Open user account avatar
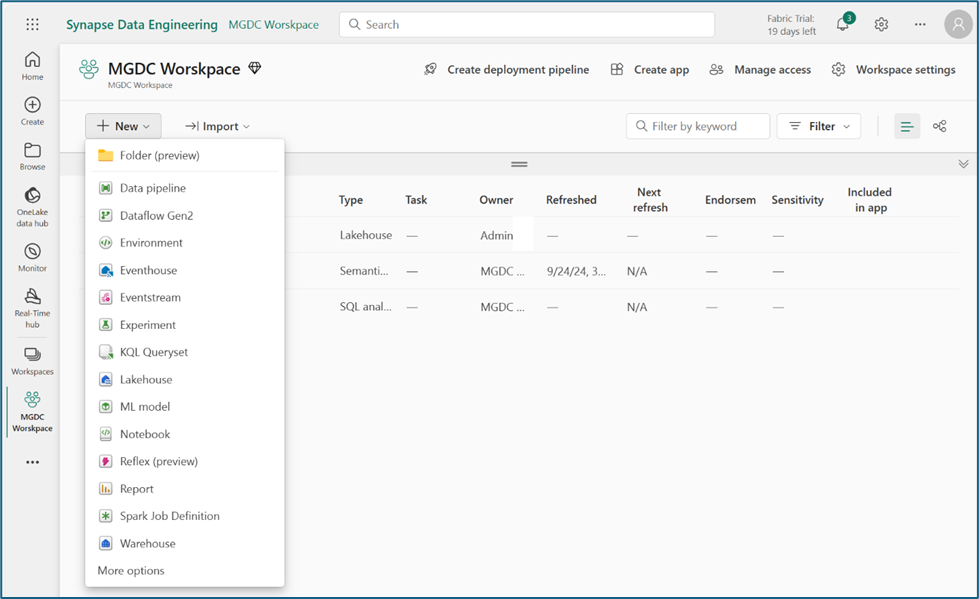 tap(958, 24)
